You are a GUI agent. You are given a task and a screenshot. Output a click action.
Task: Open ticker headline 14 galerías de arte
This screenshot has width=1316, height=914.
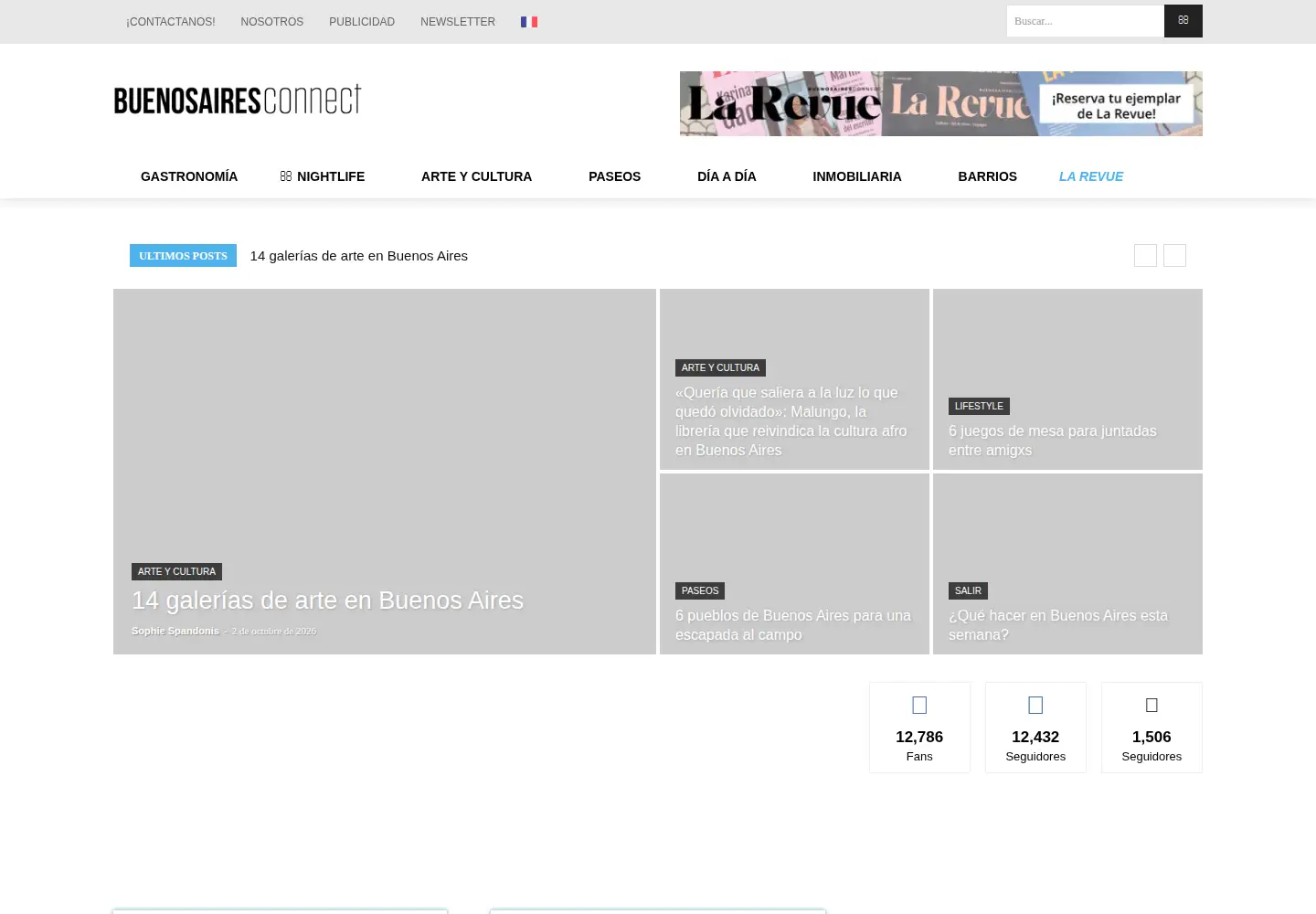pos(359,256)
